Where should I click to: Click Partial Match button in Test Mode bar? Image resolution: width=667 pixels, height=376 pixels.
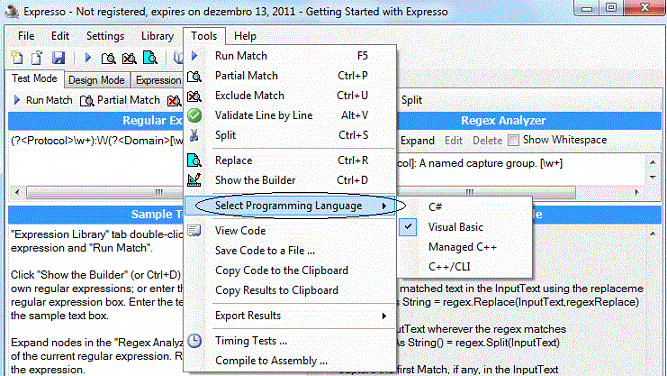(121, 100)
